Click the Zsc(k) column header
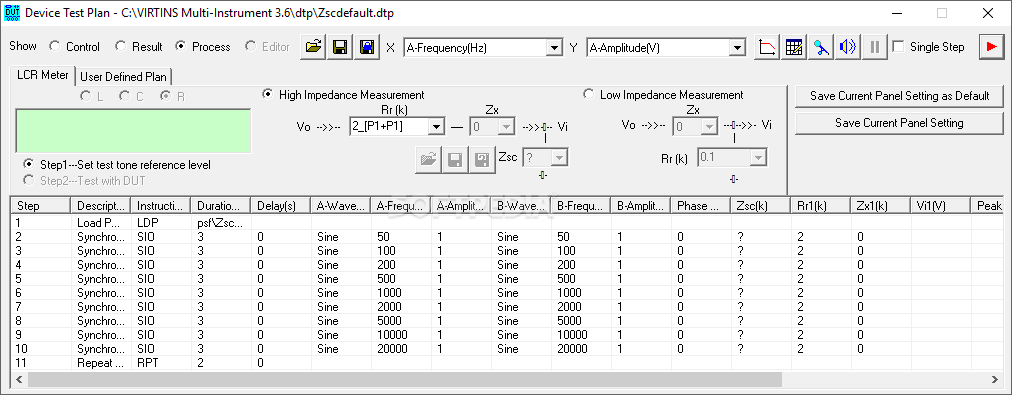Screen dimensions: 1012x395 (x=762, y=206)
